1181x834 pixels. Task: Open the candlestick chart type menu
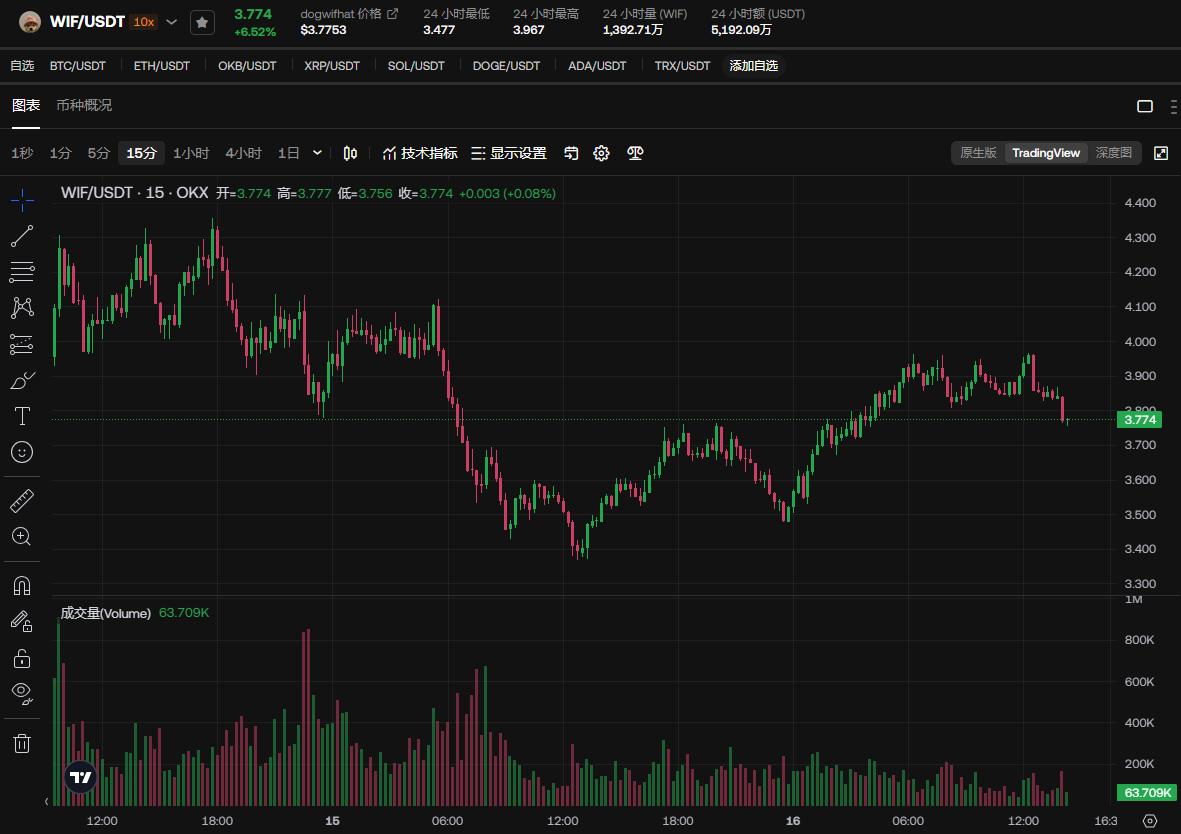point(350,153)
